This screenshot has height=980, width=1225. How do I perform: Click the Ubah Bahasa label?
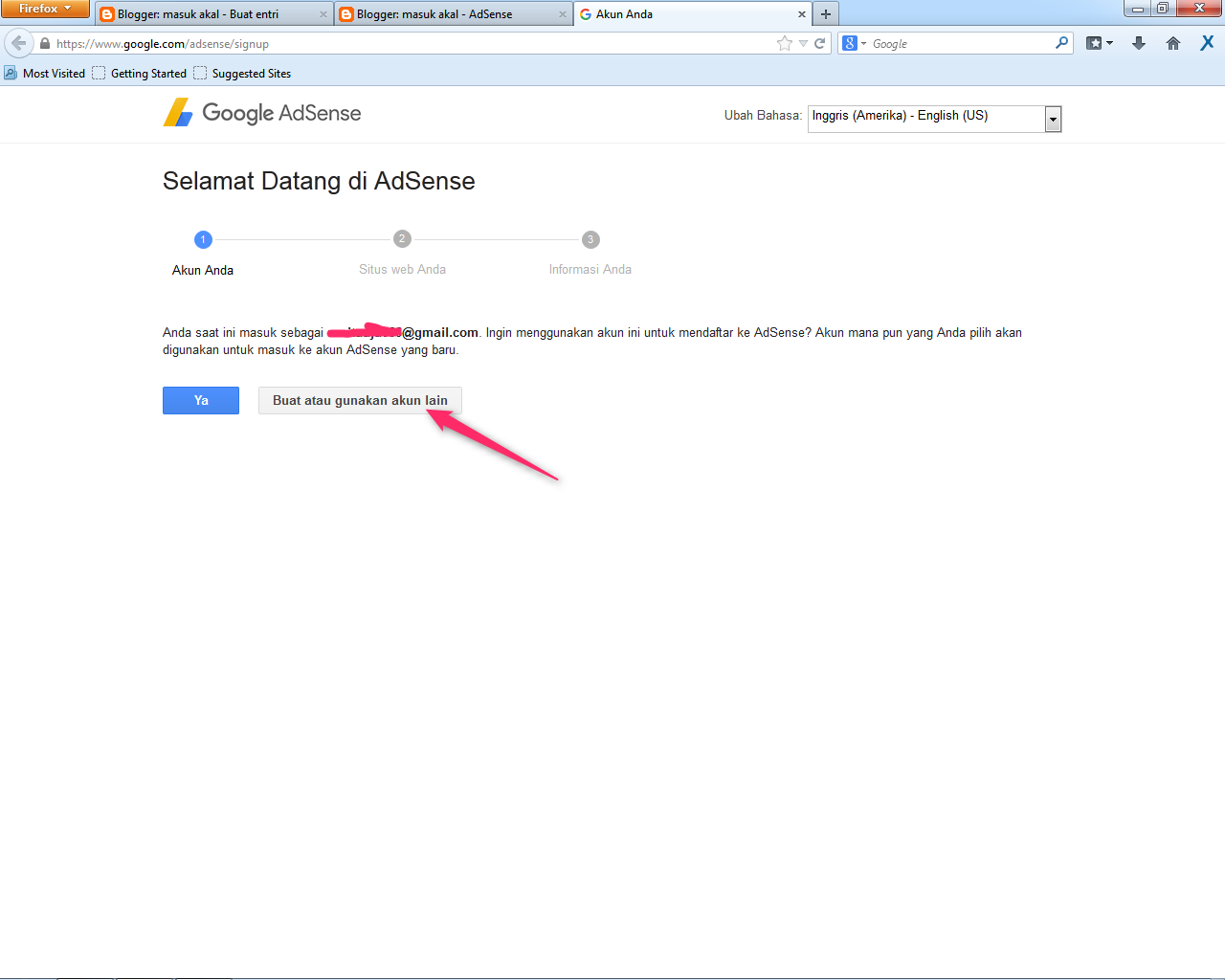pyautogui.click(x=763, y=116)
